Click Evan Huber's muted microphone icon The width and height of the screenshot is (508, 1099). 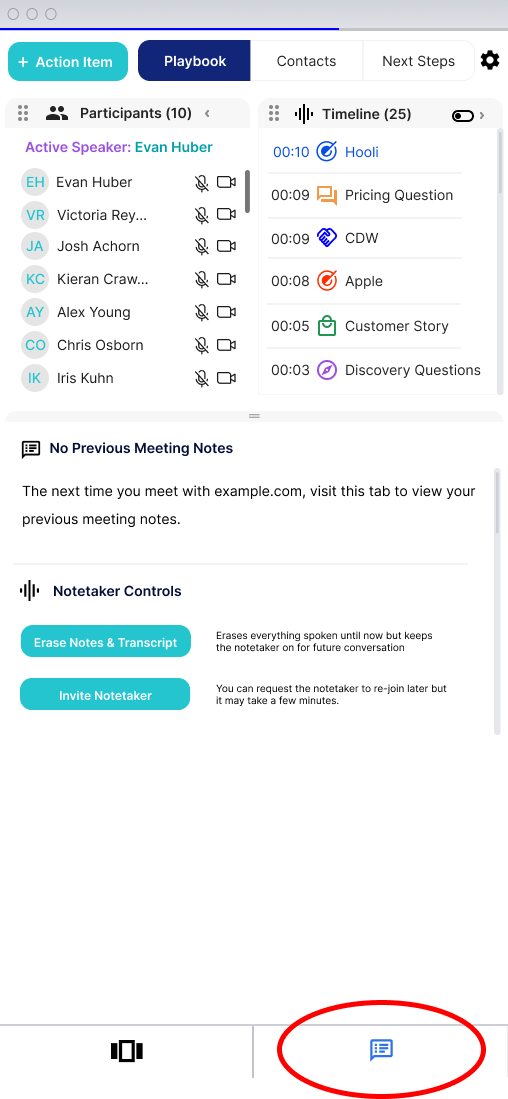202,183
